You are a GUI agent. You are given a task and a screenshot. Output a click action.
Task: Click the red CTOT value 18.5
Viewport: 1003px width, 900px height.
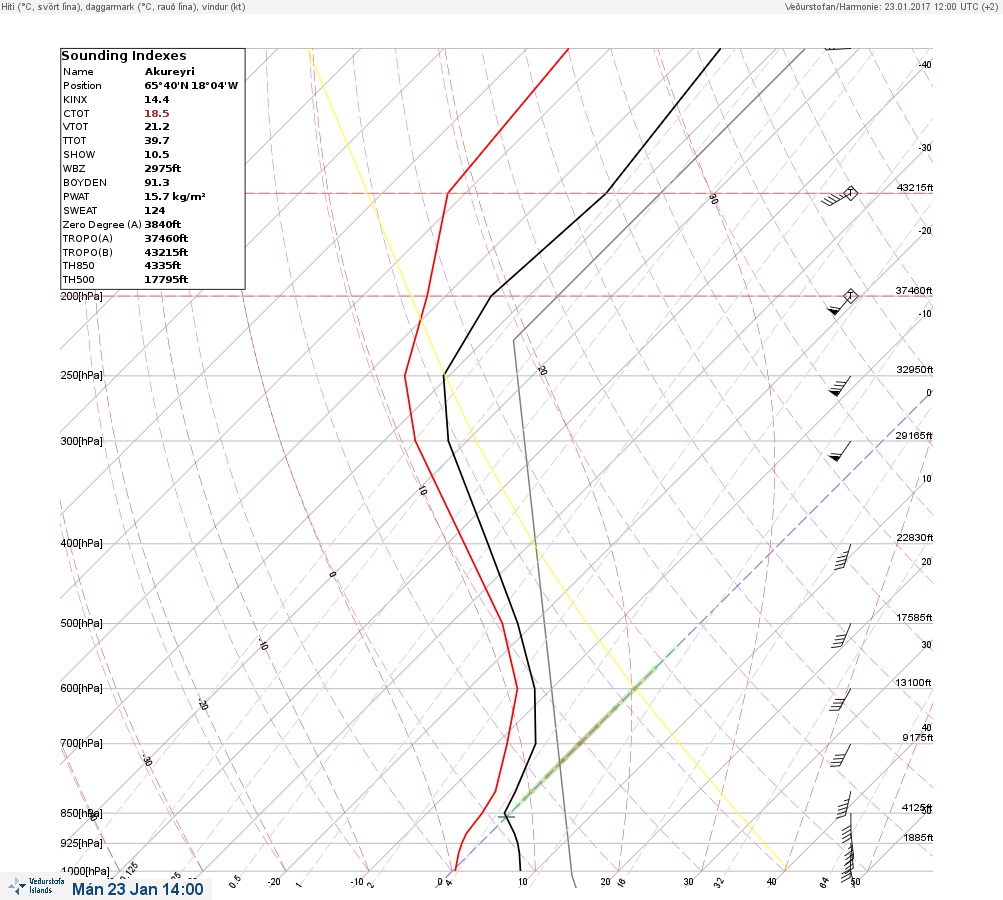point(157,113)
